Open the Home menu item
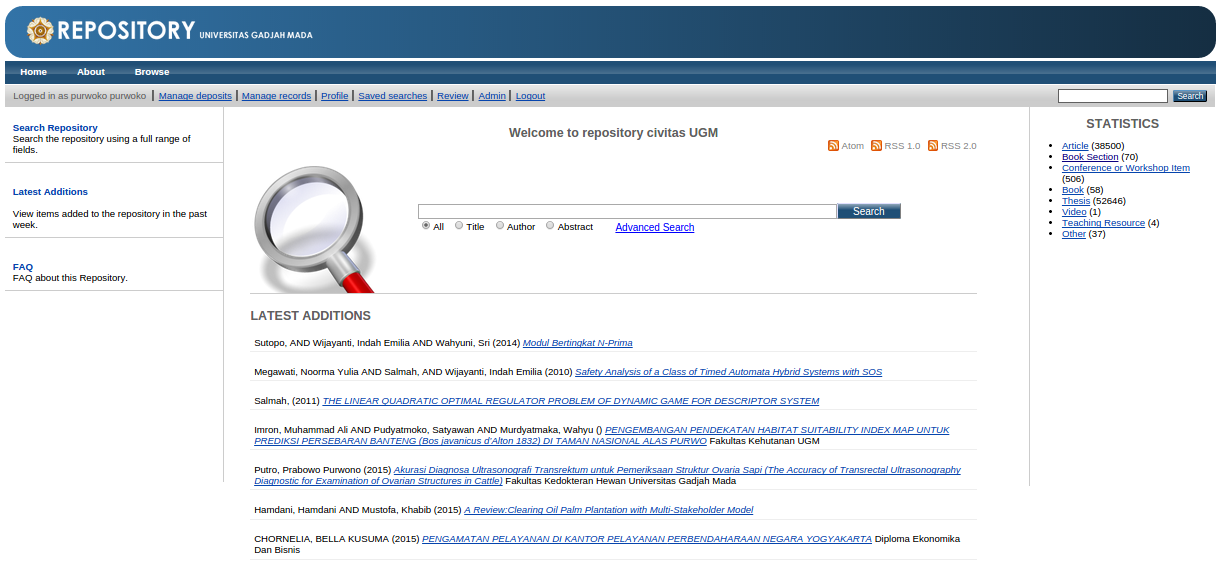The height and width of the screenshot is (564, 1220). coord(33,72)
